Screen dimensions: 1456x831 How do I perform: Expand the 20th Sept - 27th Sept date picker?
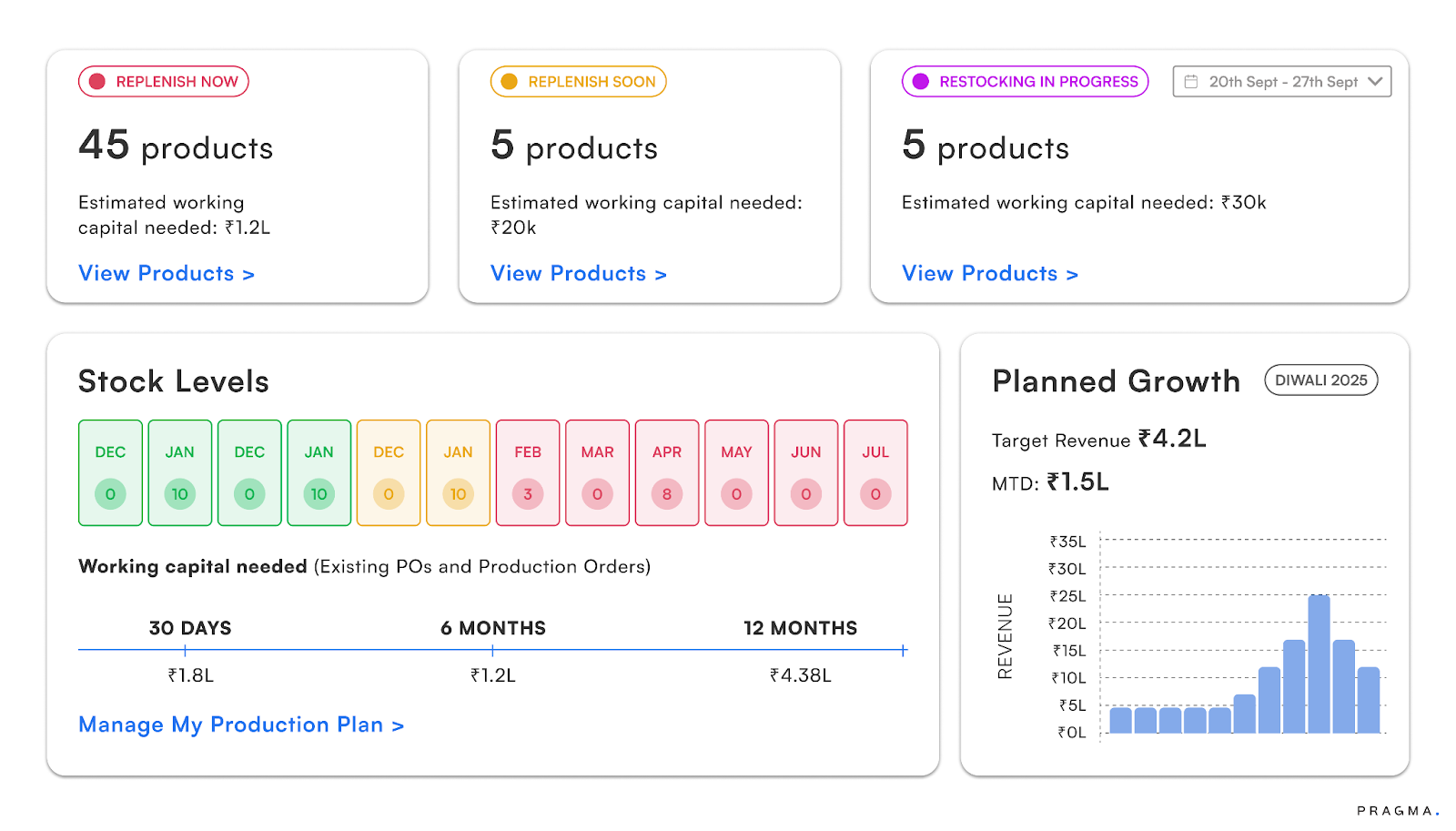pos(1281,81)
